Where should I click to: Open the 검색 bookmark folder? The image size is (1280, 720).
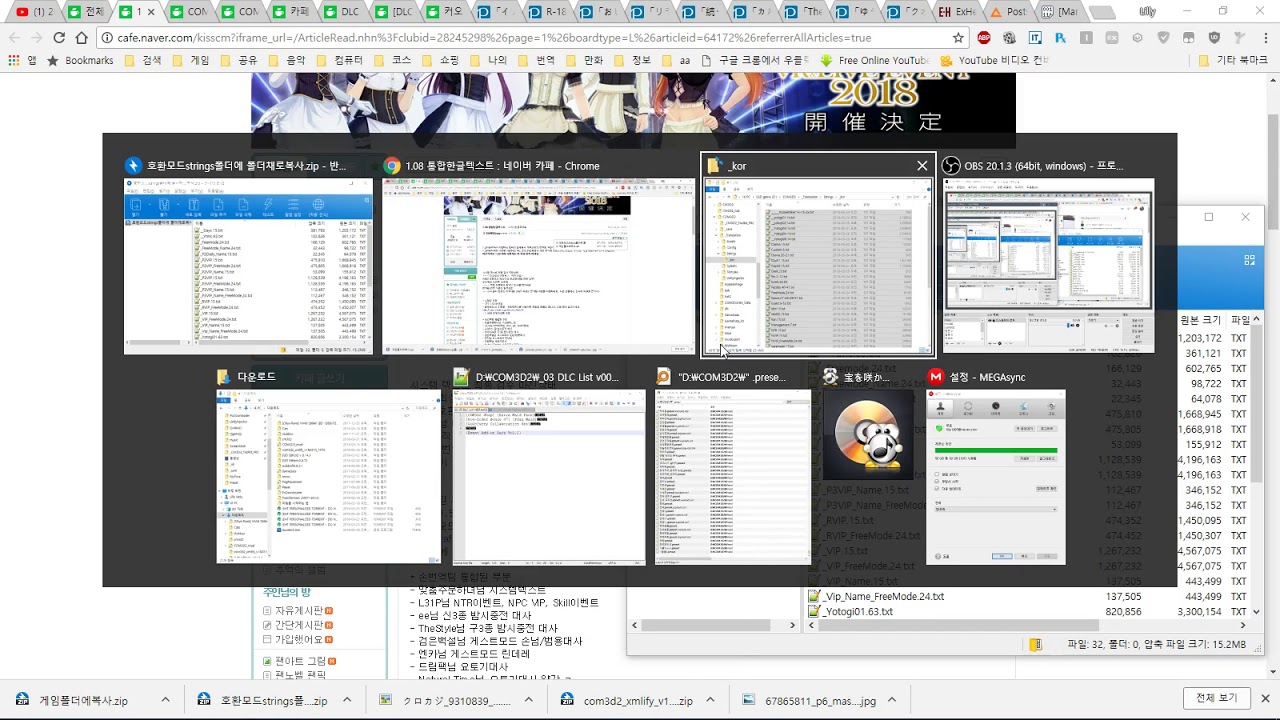144,60
